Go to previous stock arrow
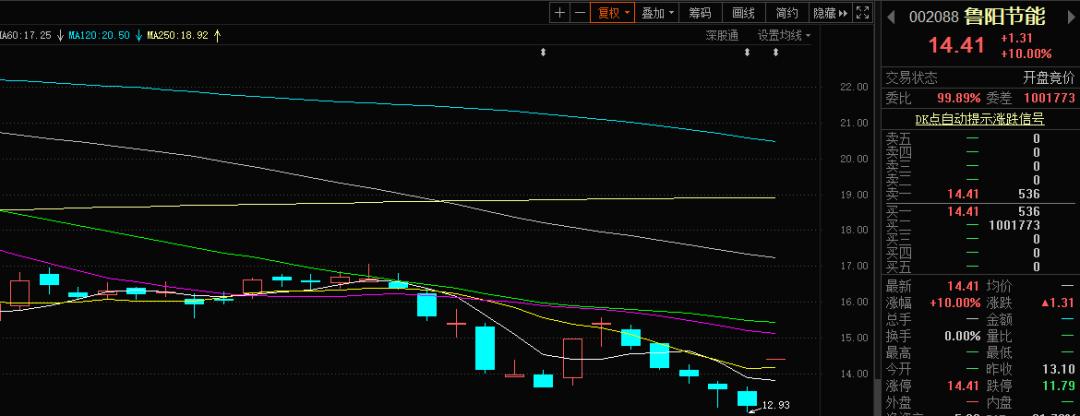 tap(891, 17)
